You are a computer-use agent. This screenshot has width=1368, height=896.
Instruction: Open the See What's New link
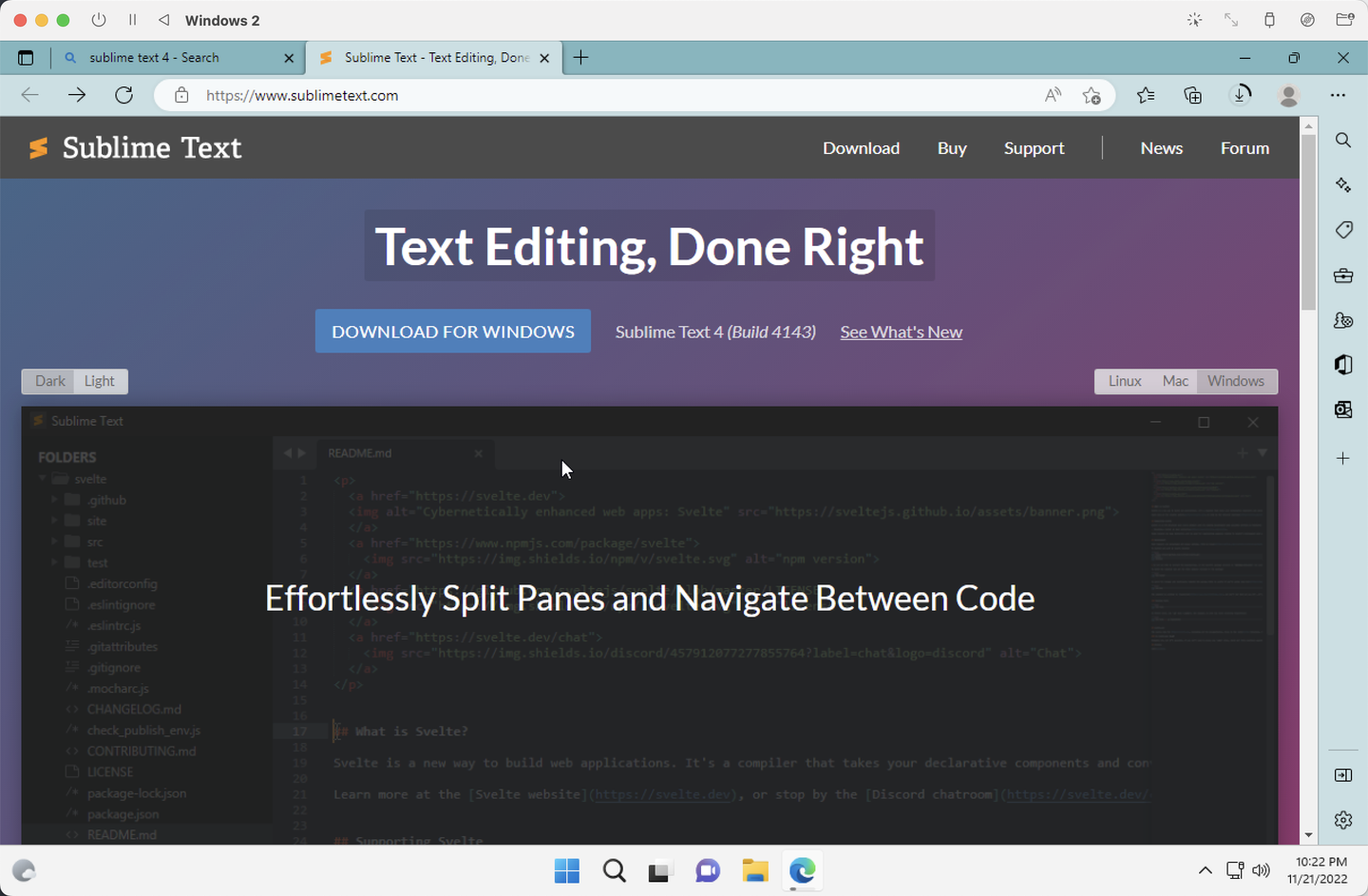pos(901,332)
